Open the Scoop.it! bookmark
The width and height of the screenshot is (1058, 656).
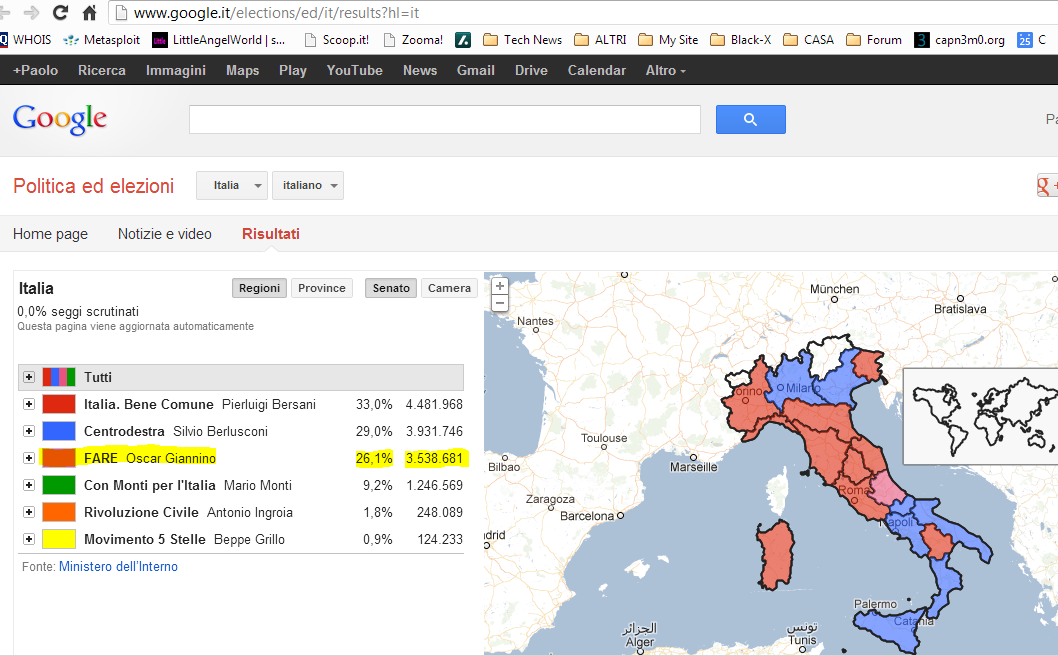(337, 40)
